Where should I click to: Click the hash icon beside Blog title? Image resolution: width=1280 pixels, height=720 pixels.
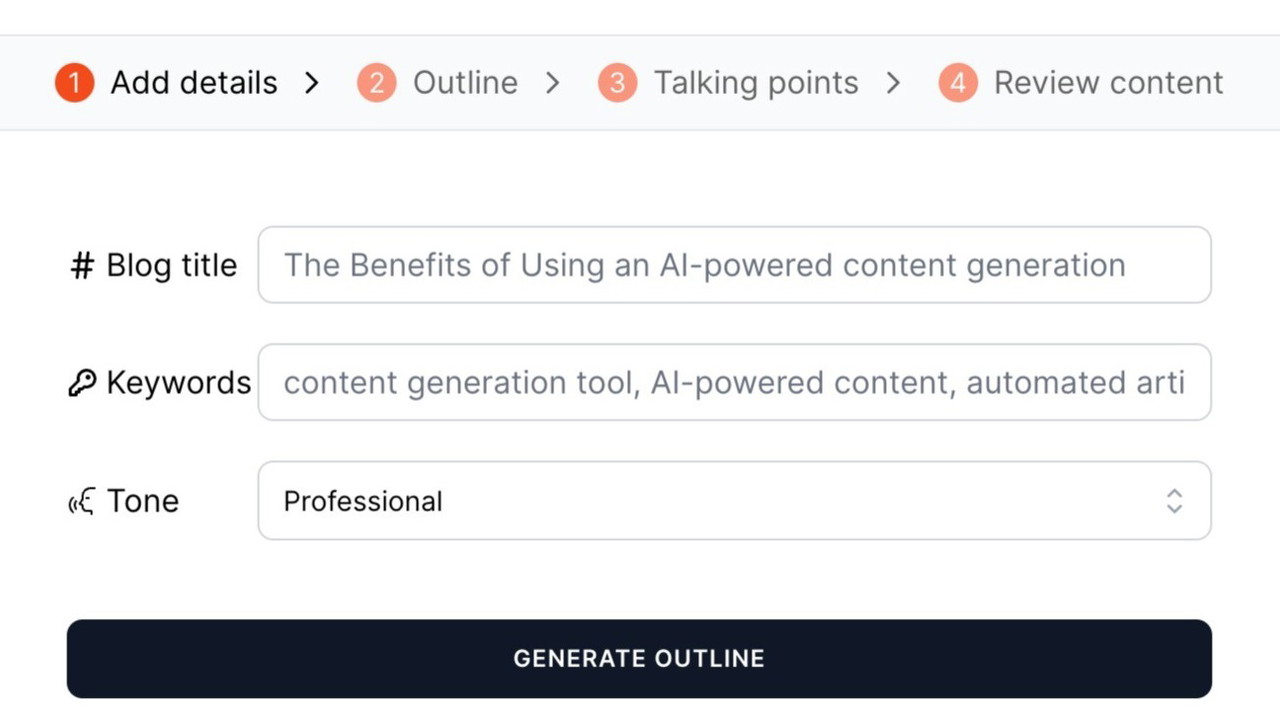coord(82,266)
